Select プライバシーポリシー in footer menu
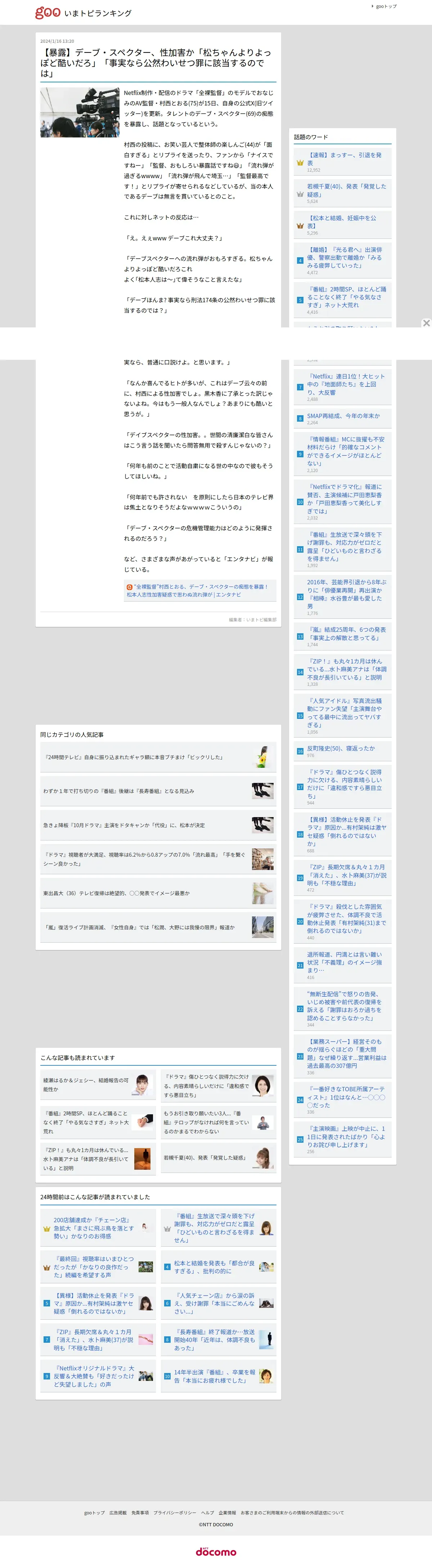This screenshot has width=432, height=1568. pos(175,1513)
